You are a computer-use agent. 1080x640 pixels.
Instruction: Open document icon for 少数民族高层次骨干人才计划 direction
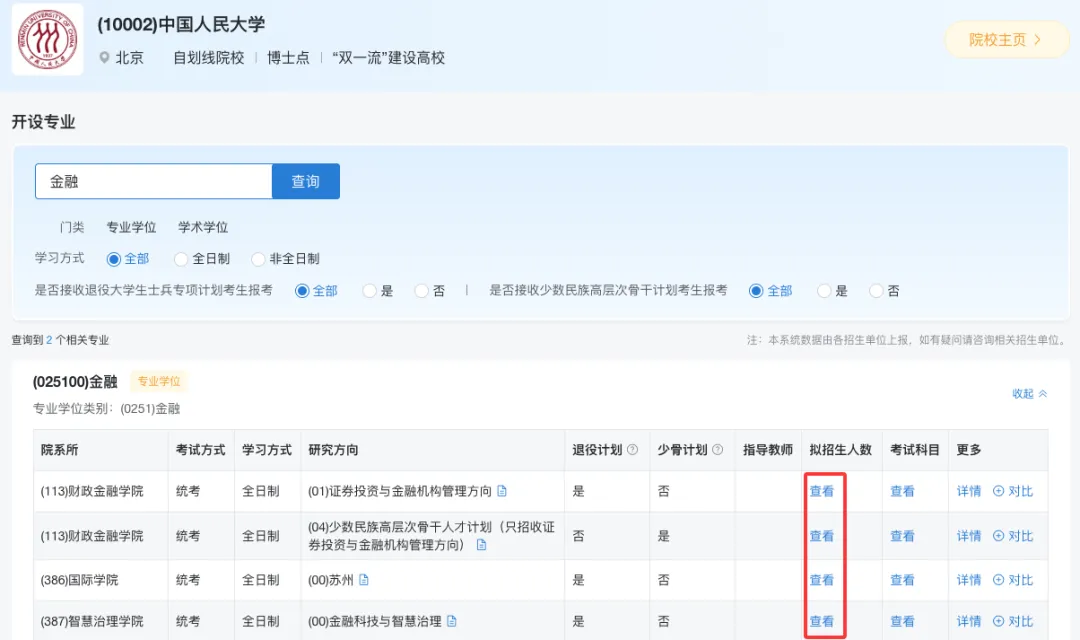click(481, 545)
